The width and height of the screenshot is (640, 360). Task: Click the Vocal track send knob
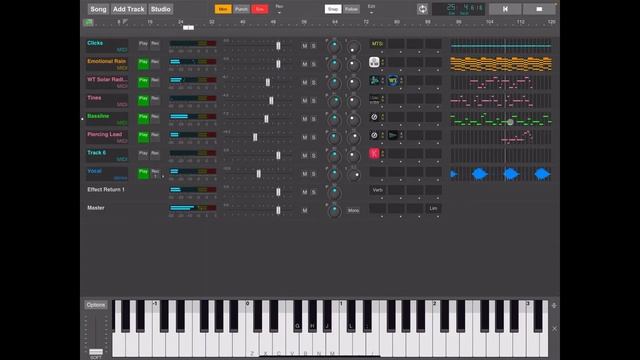353,174
